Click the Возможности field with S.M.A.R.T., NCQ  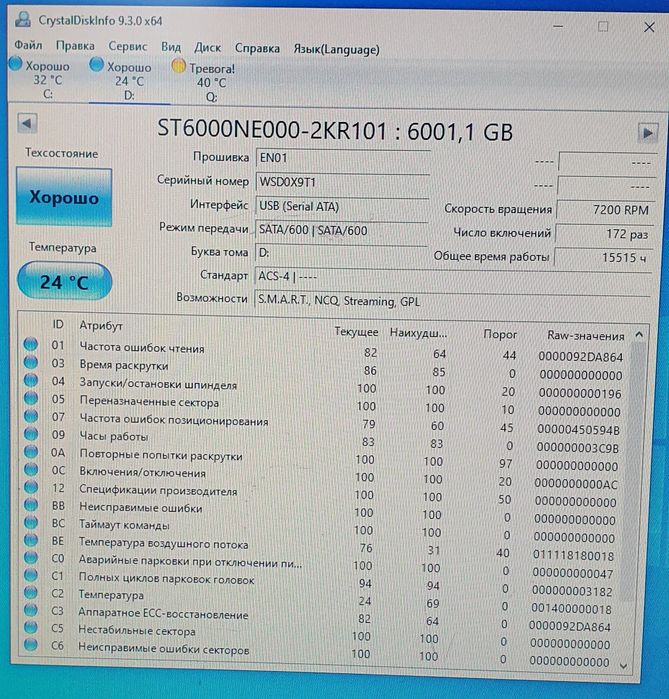coord(452,301)
